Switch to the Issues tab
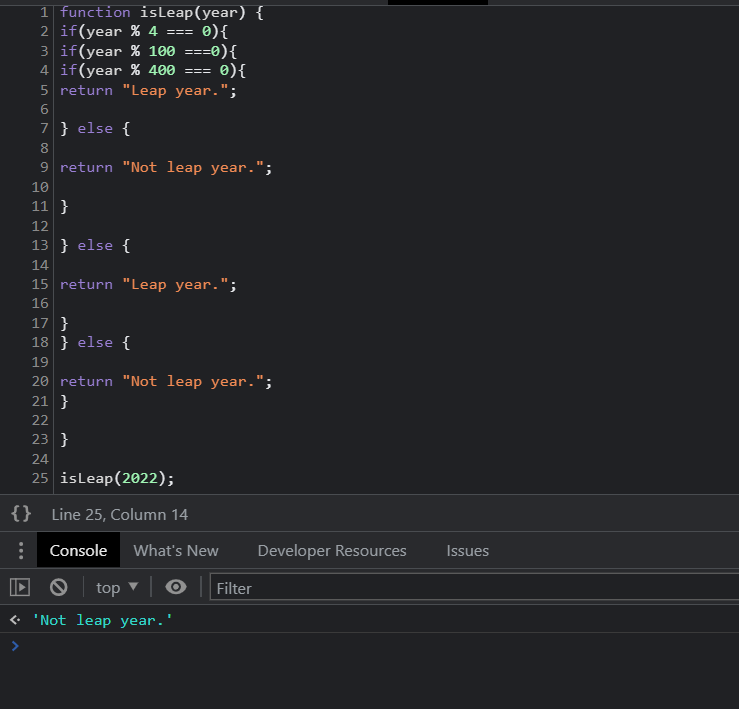The width and height of the screenshot is (739, 709). (x=468, y=551)
